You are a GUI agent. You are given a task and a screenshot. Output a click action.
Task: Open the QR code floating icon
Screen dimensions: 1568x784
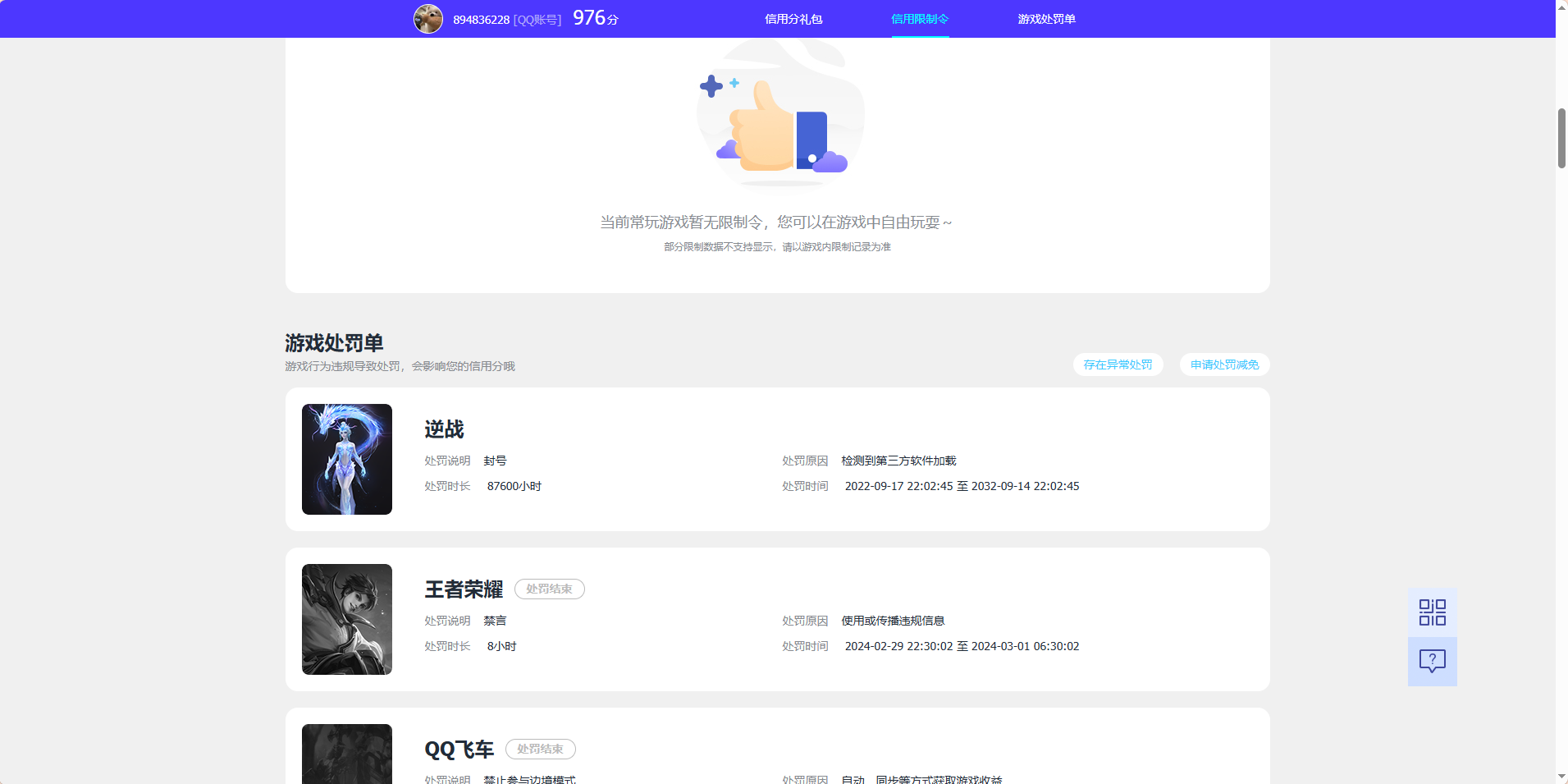pyautogui.click(x=1432, y=612)
